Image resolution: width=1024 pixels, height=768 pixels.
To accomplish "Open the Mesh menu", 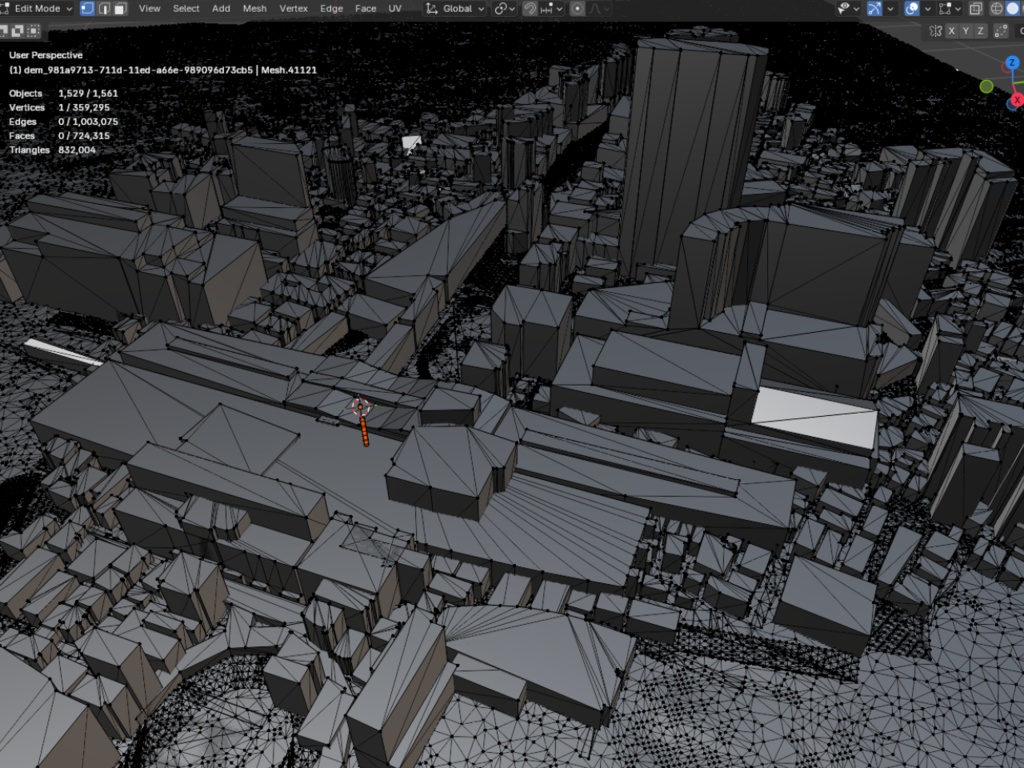I will pyautogui.click(x=255, y=8).
